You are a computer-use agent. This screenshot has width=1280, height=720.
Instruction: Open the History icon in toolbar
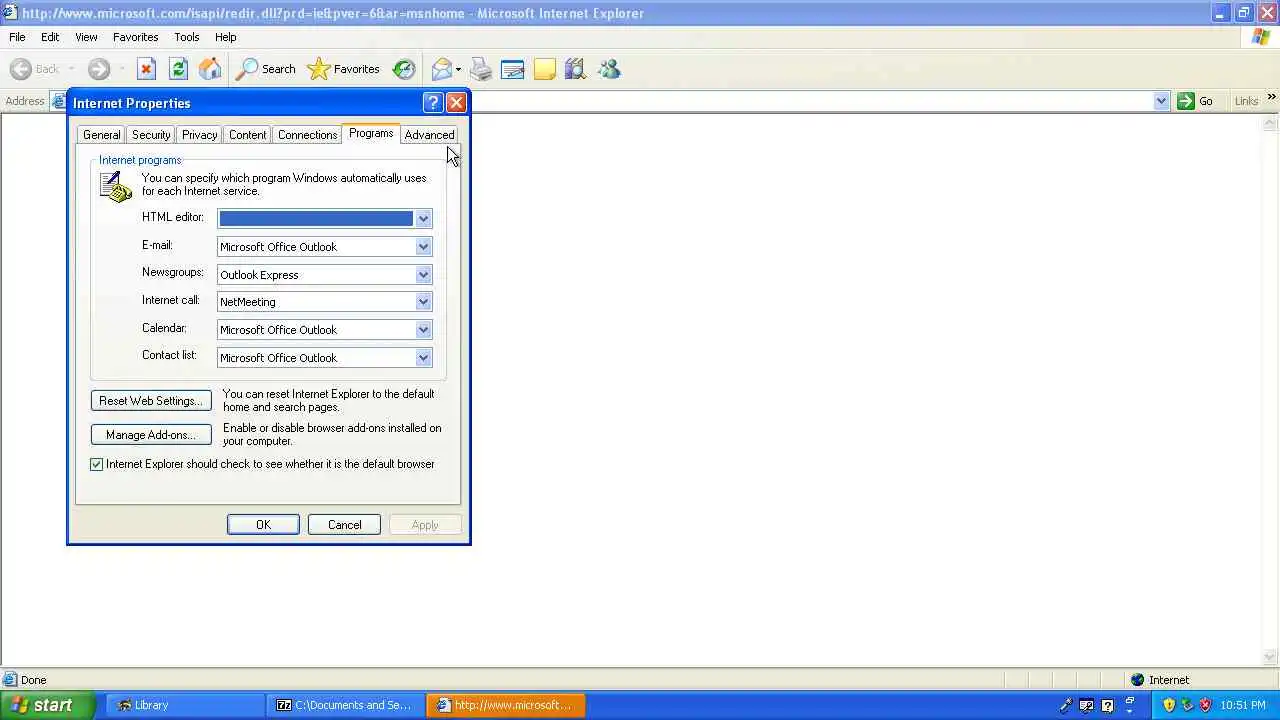tap(404, 69)
